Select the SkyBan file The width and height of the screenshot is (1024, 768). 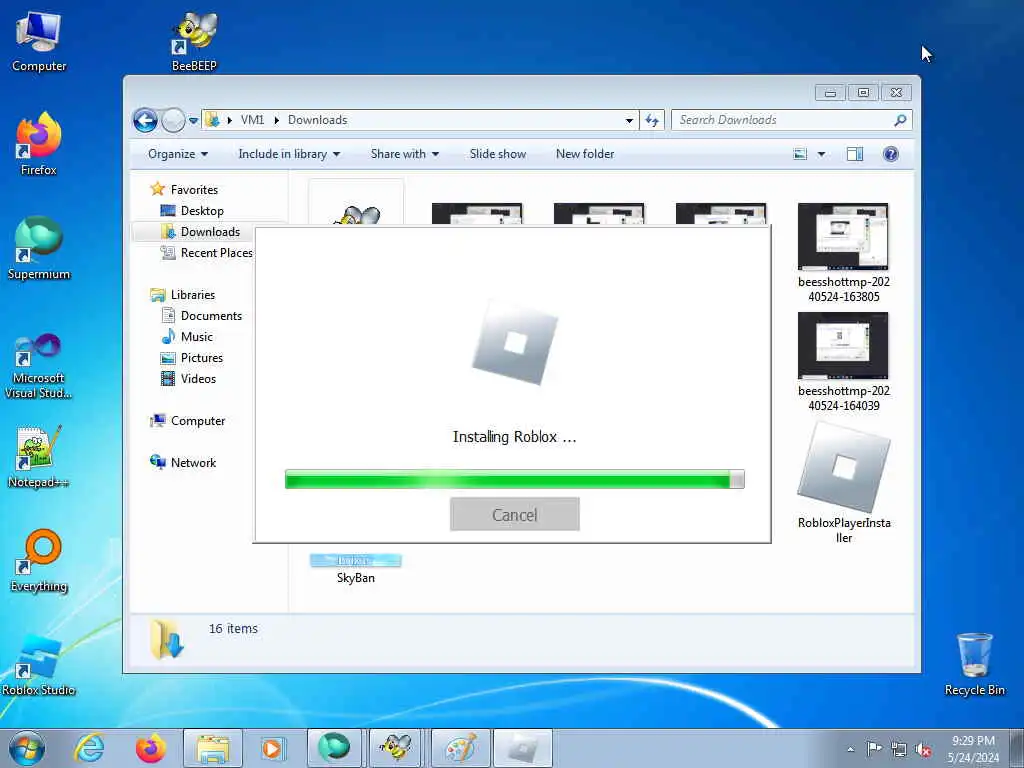[x=356, y=569]
